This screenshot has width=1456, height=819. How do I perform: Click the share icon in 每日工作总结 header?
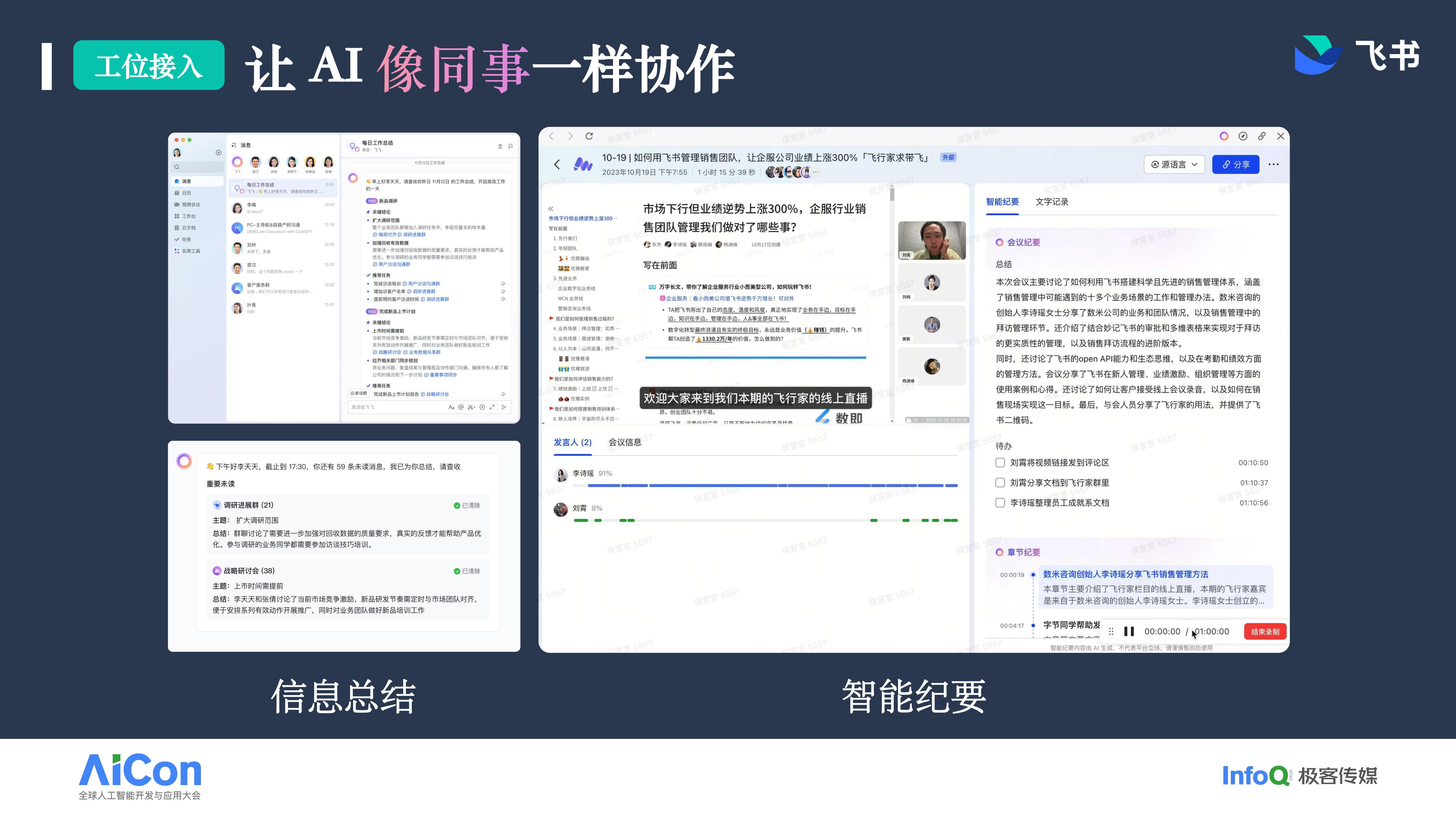pos(500,146)
